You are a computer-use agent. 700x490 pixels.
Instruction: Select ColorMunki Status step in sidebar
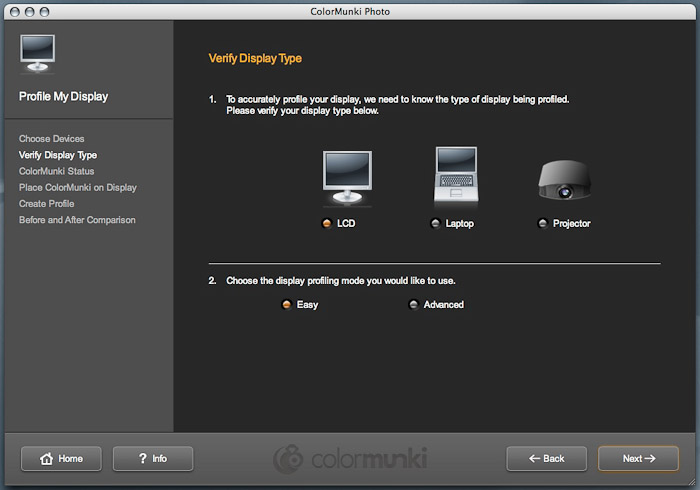tap(56, 171)
